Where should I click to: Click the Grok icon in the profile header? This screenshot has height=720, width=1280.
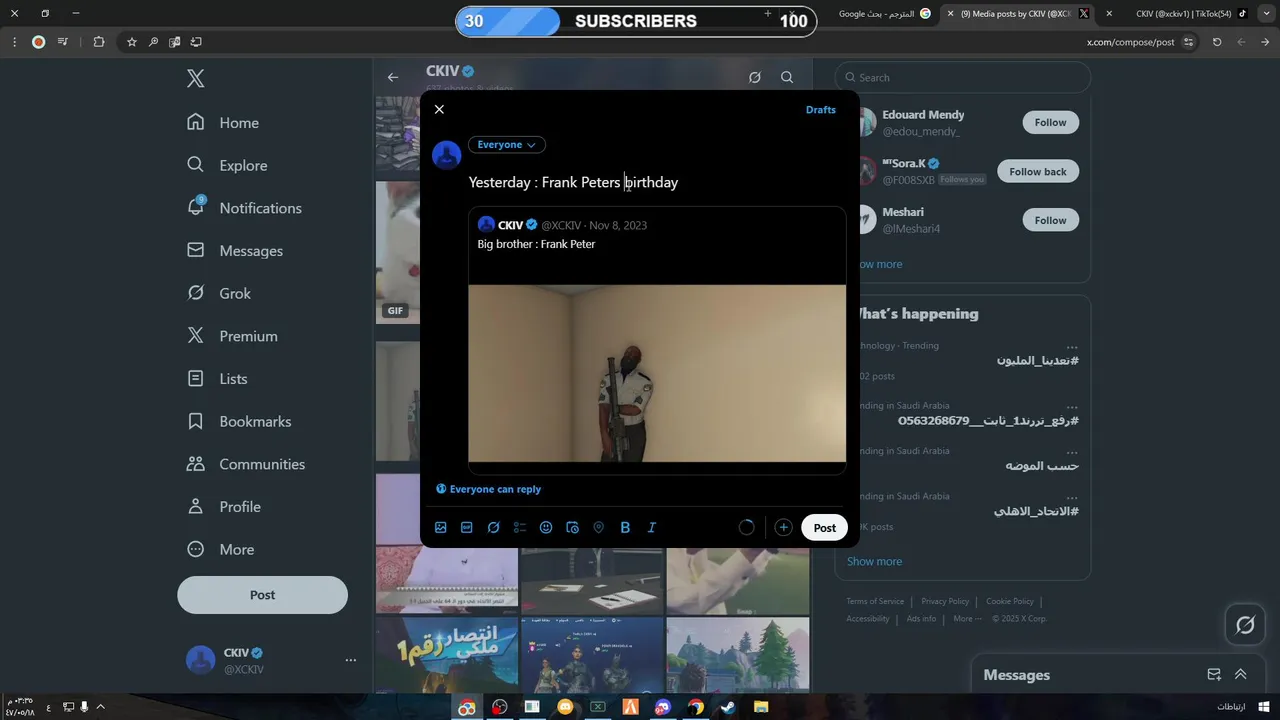pos(755,77)
